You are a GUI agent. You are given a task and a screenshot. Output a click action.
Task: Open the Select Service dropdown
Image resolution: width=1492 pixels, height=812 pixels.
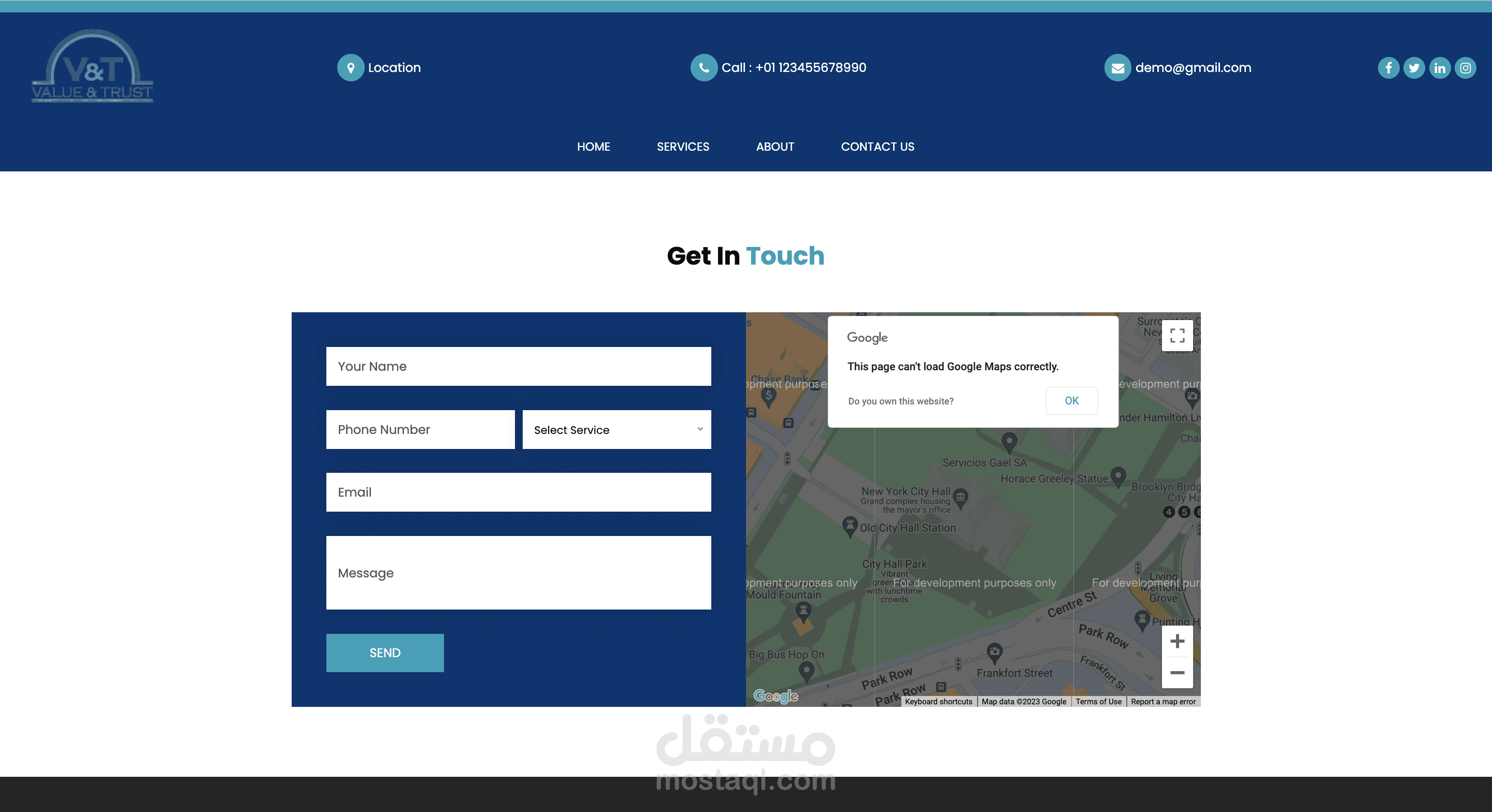click(616, 430)
